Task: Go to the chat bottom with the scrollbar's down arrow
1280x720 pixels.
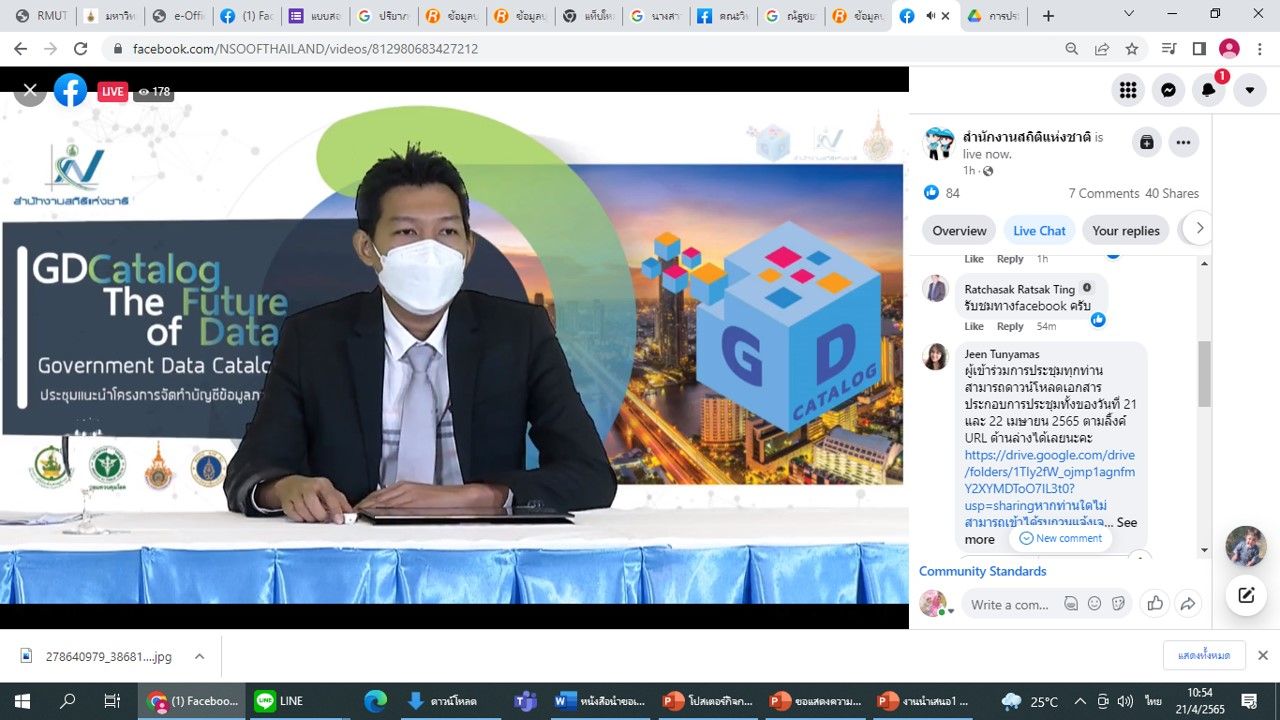Action: 1204,550
